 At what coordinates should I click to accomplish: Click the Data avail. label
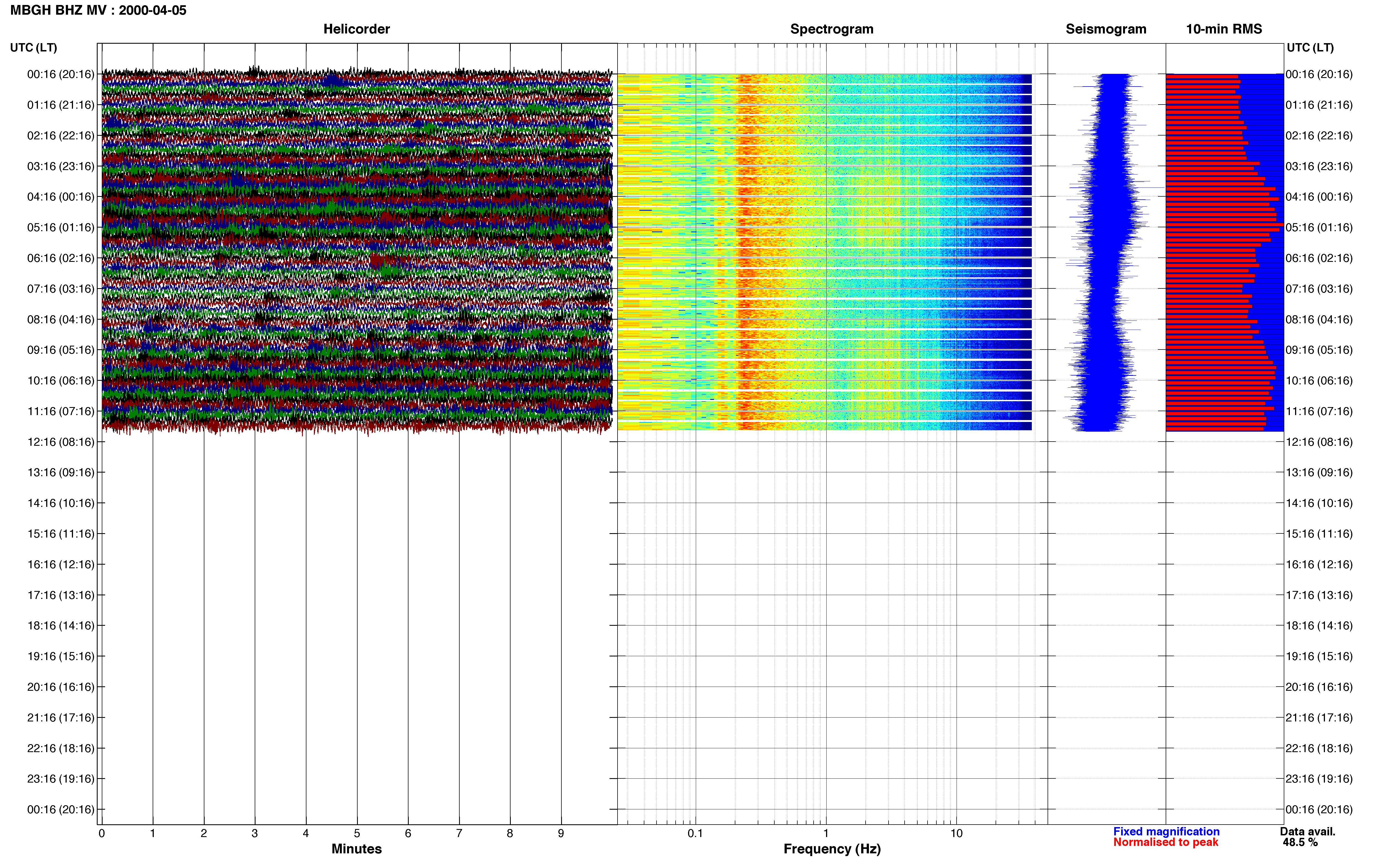(1308, 832)
